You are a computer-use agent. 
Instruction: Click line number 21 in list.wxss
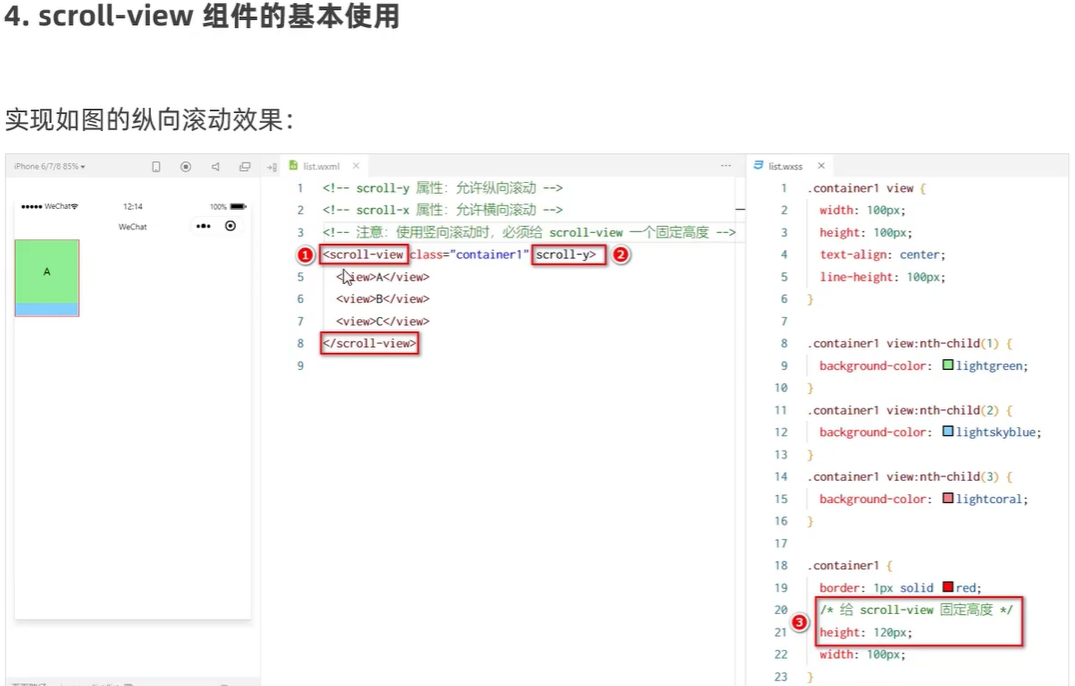(x=781, y=632)
